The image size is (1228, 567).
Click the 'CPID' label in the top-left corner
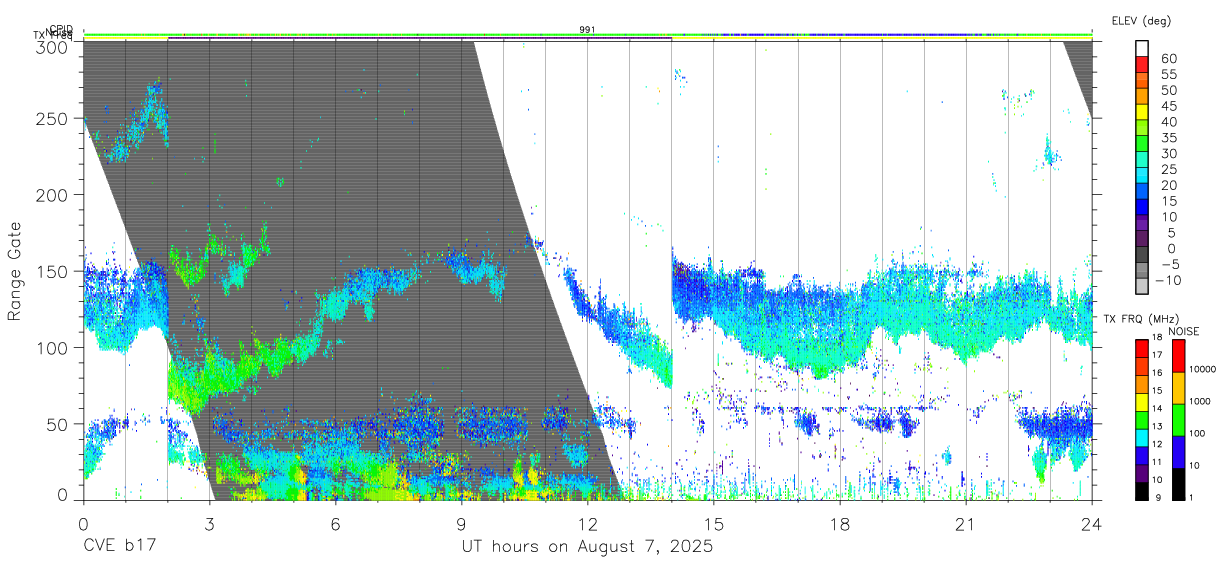click(61, 29)
